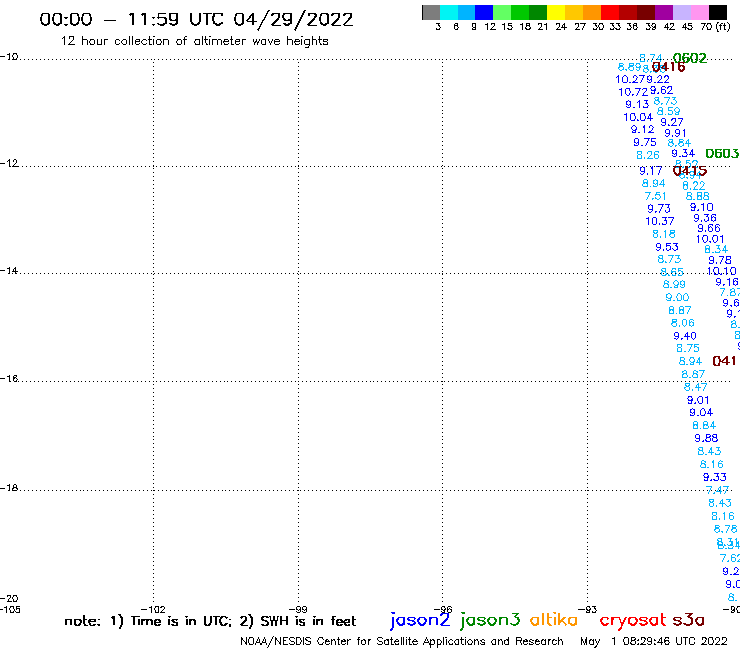740x650 pixels.
Task: Select the 10.37 wave height reading
Action: (660, 221)
